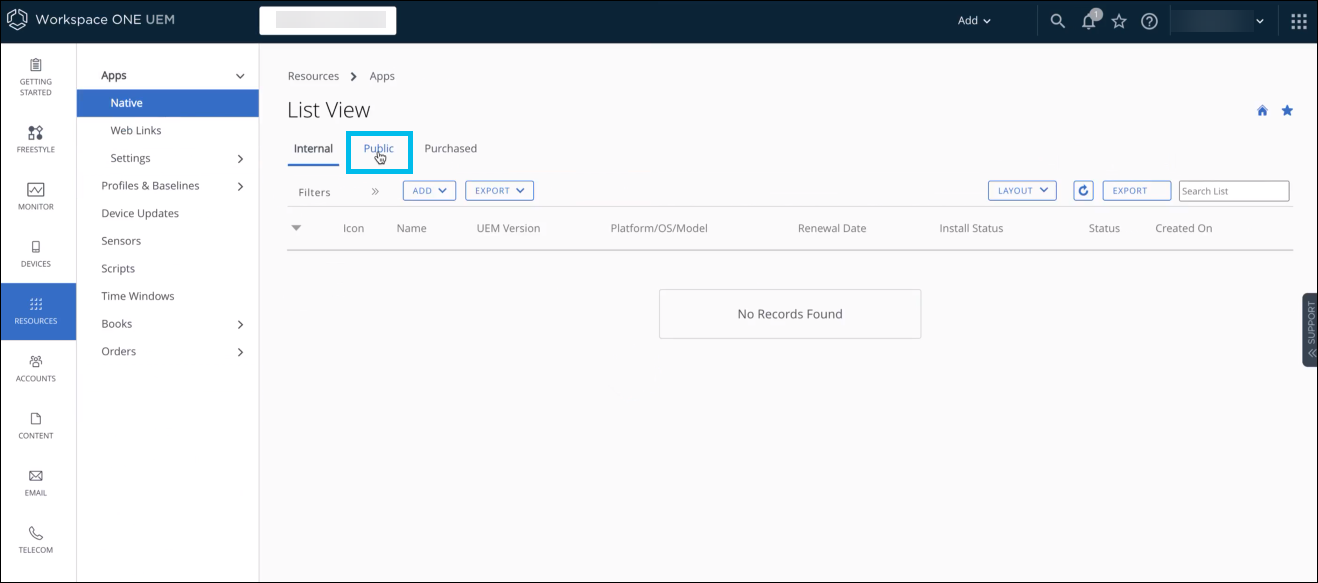Screen dimensions: 1318x583
Task: Collapse the Apps menu group
Action: coord(240,76)
